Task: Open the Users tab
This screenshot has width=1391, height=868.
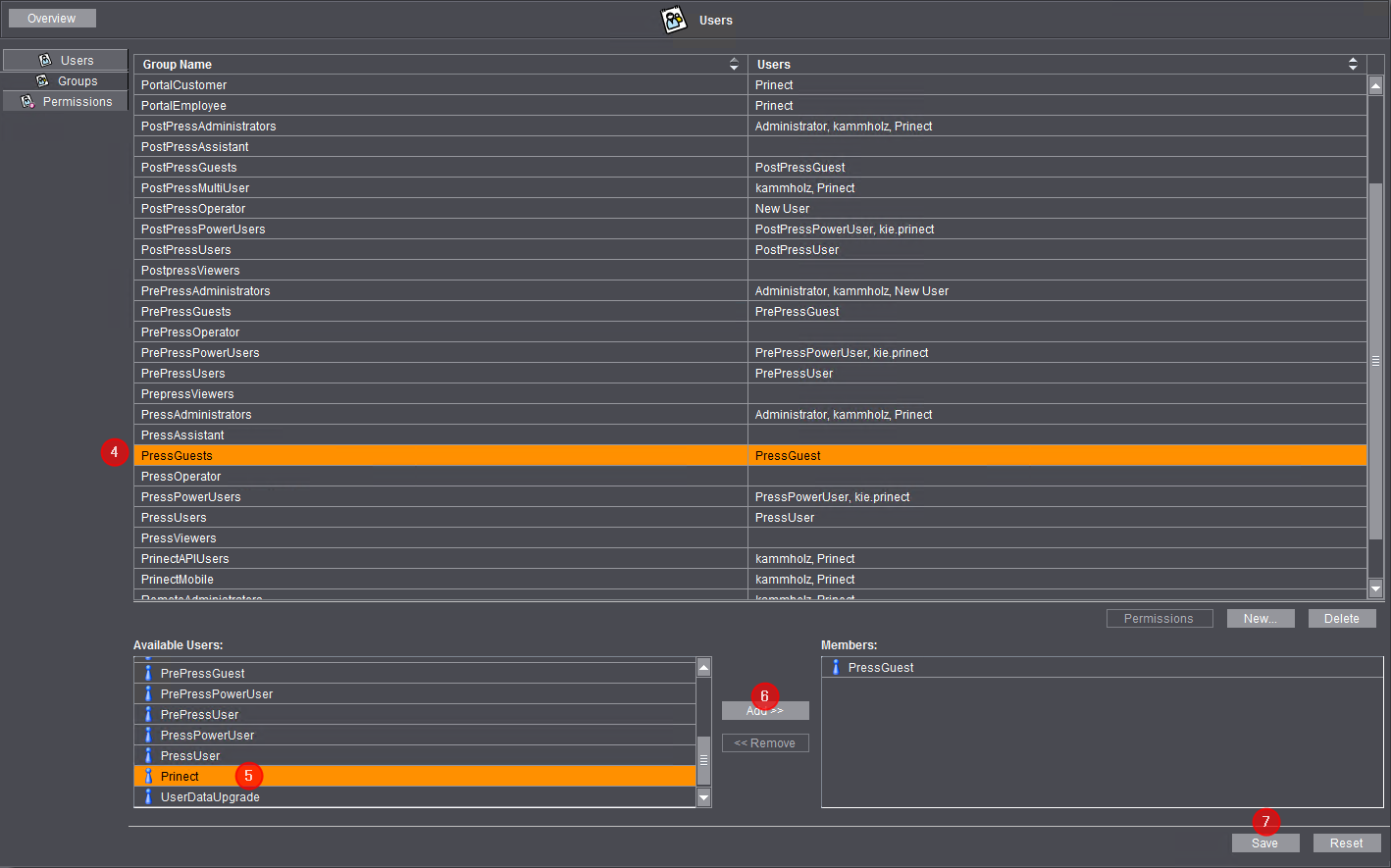Action: click(65, 60)
